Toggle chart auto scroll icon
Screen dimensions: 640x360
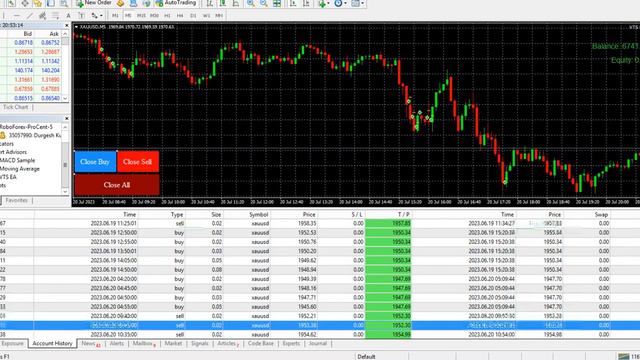(293, 3)
